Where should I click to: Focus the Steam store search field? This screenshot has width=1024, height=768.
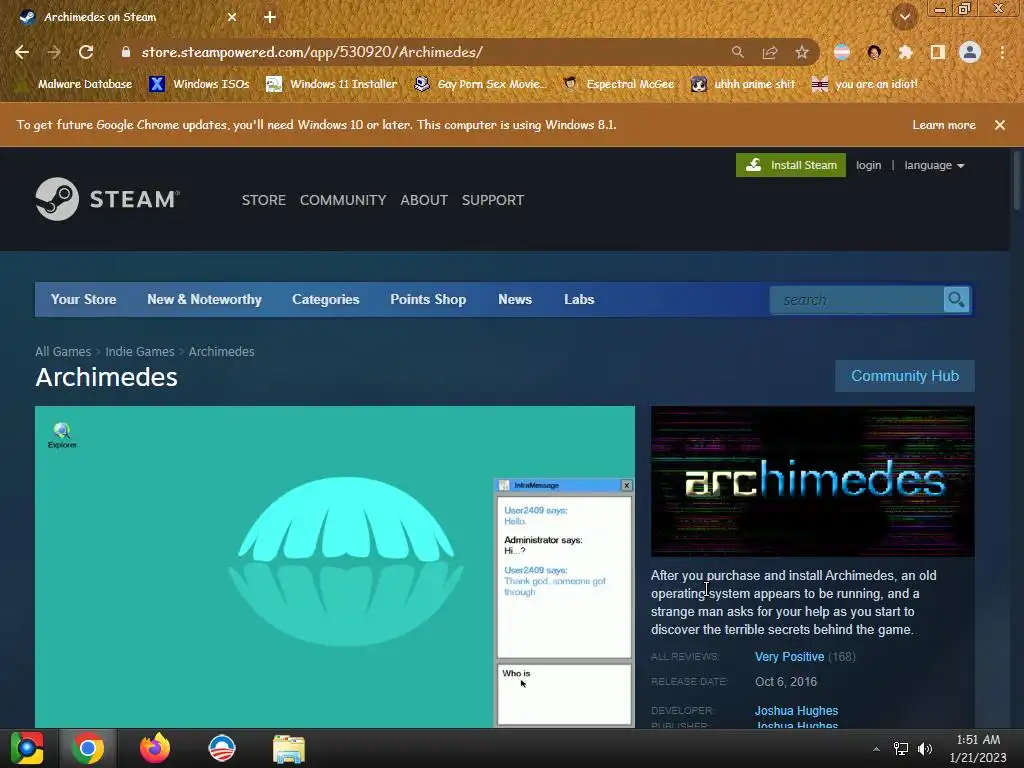pyautogui.click(x=856, y=300)
